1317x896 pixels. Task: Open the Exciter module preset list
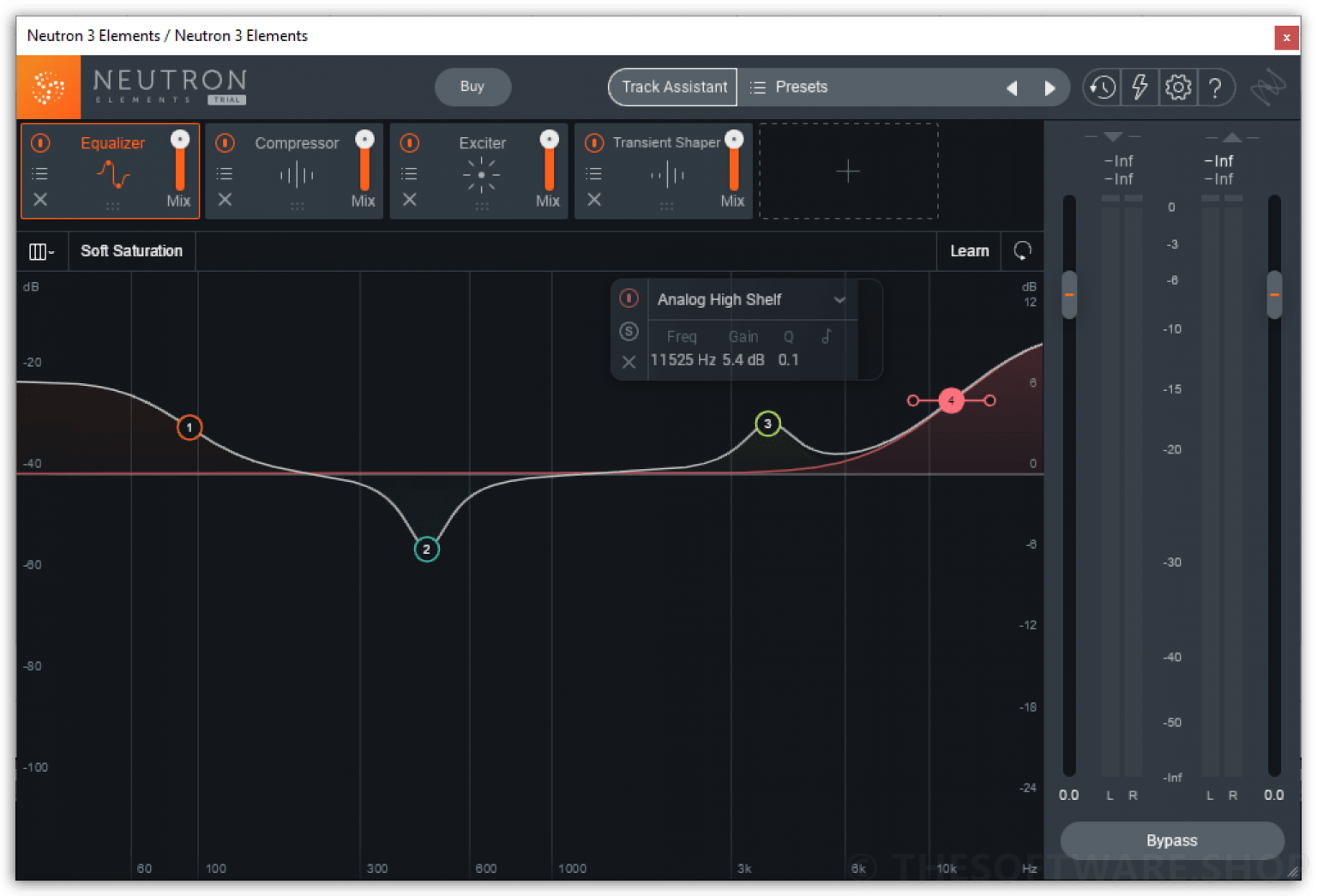pyautogui.click(x=409, y=174)
